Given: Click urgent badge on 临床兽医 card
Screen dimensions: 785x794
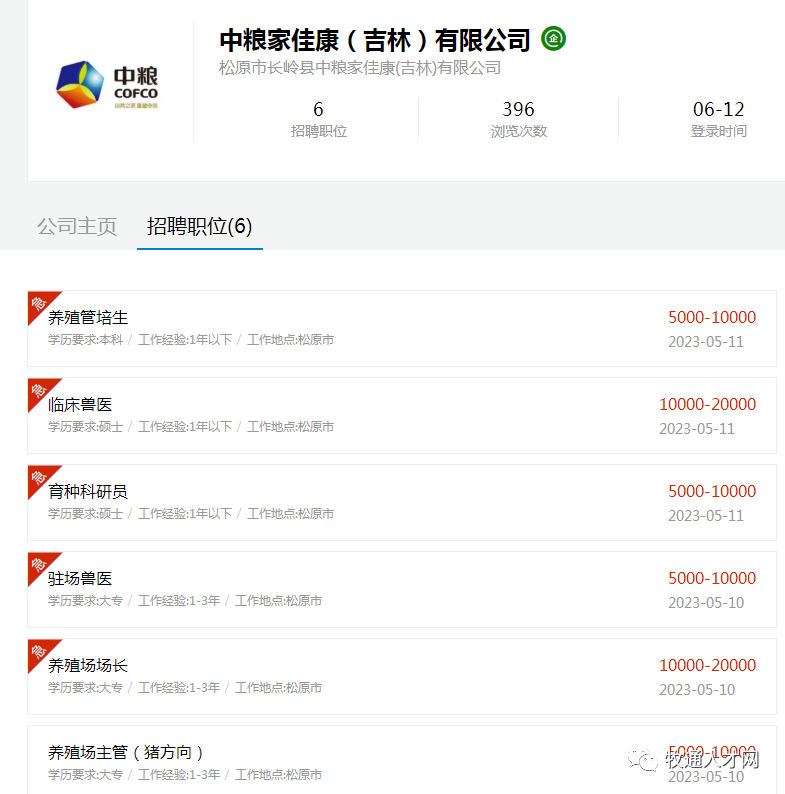Looking at the screenshot, I should (40, 390).
